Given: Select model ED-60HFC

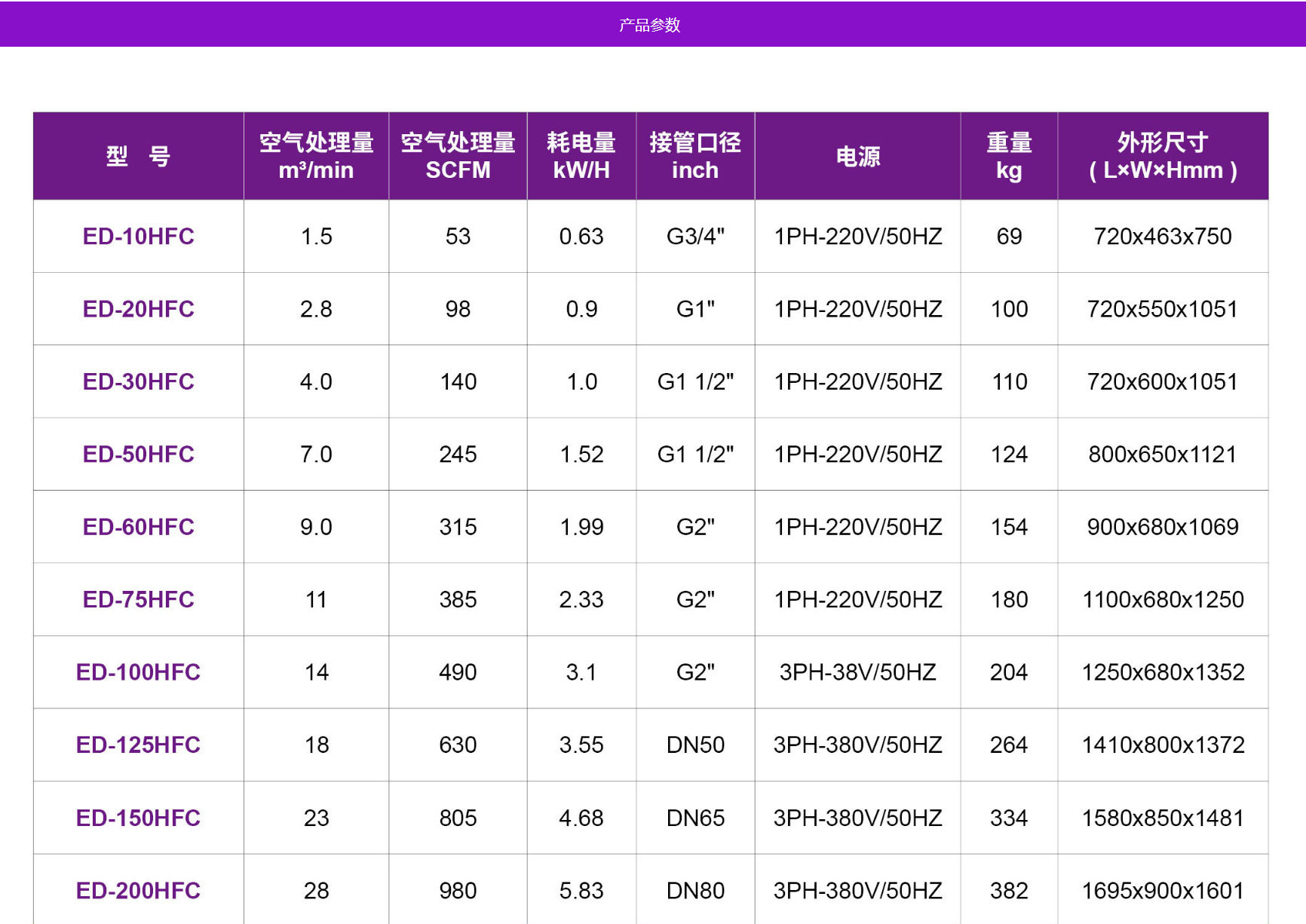Looking at the screenshot, I should [x=138, y=527].
